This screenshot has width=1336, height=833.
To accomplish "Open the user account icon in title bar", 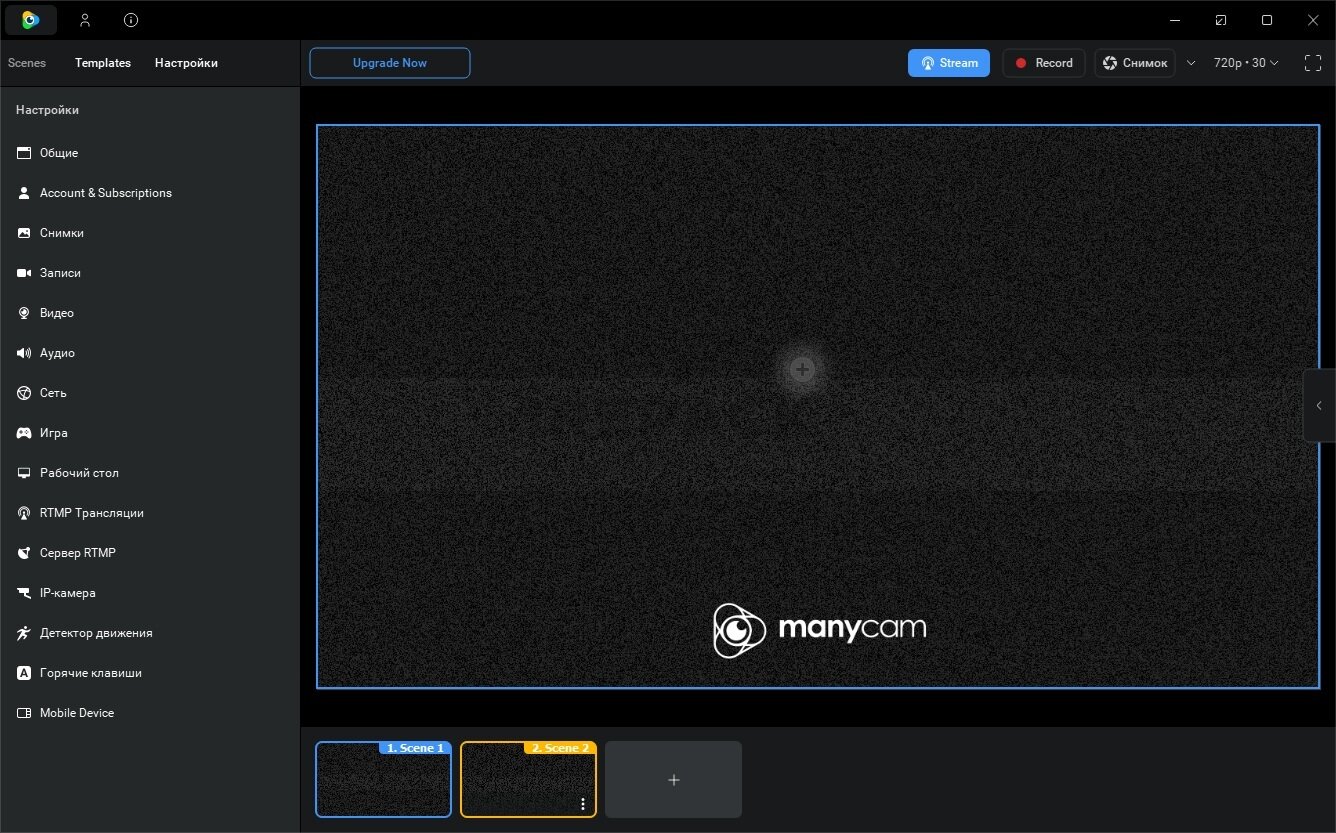I will [85, 20].
